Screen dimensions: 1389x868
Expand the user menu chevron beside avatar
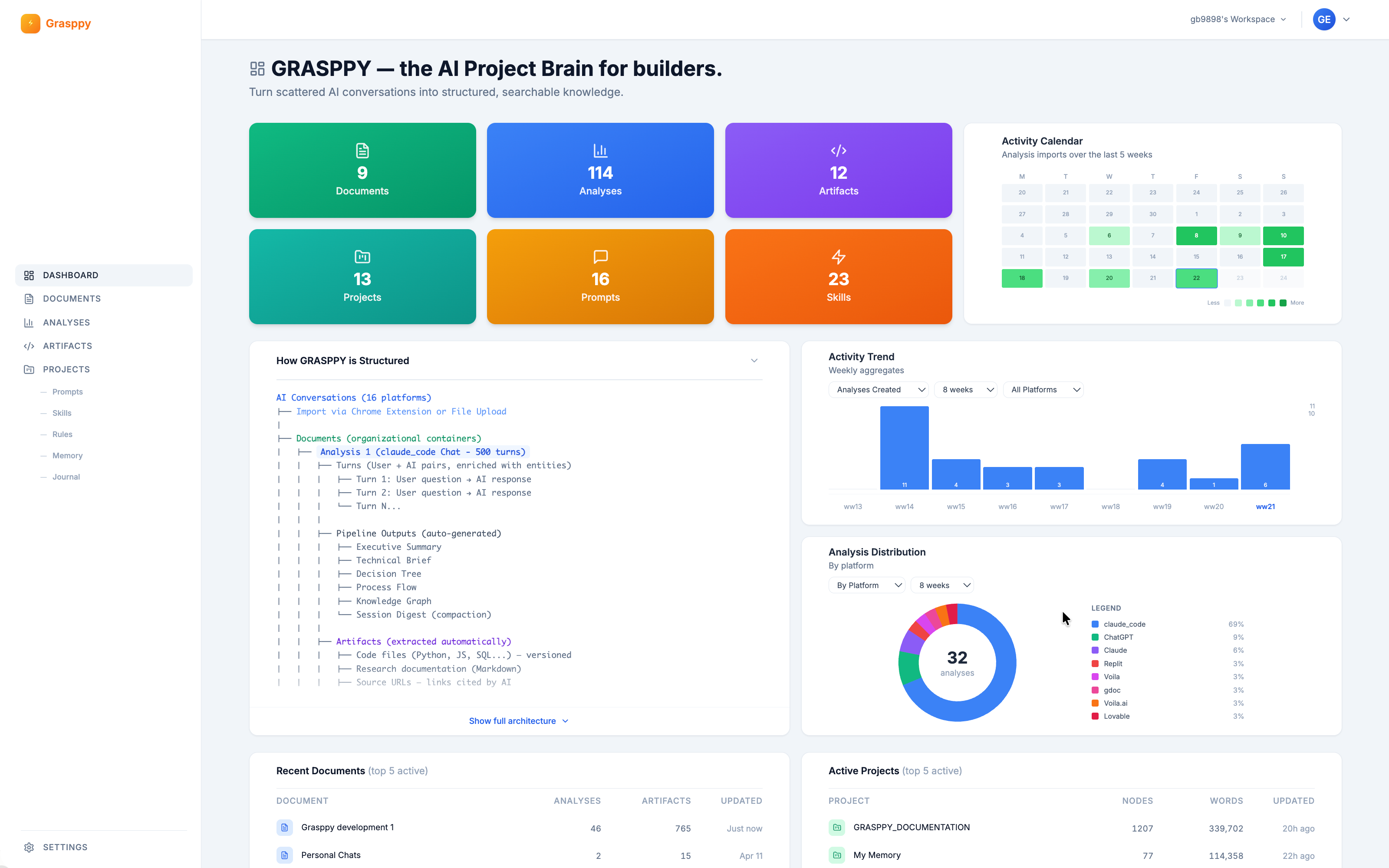[x=1346, y=20]
